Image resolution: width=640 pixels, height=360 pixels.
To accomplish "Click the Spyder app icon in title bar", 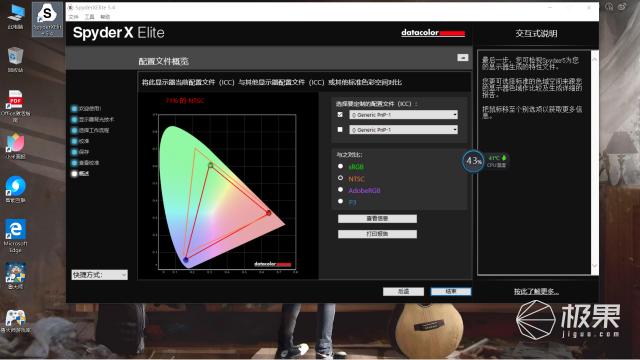I will [x=70, y=7].
